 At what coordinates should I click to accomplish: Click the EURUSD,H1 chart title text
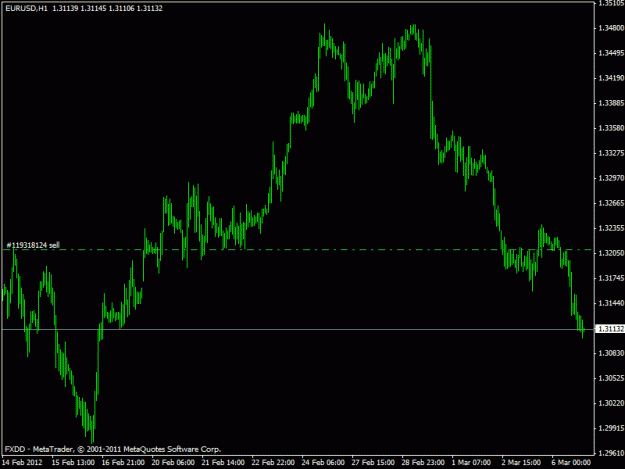tap(26, 8)
